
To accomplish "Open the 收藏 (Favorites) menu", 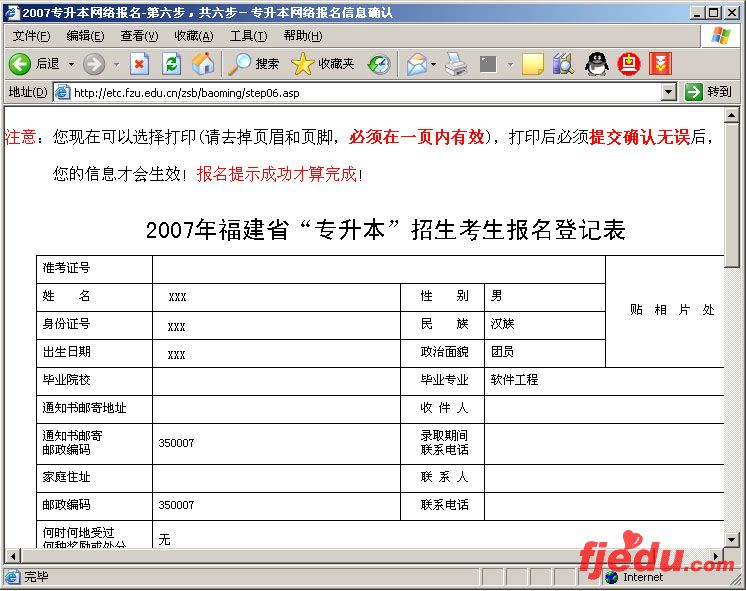I will point(193,36).
